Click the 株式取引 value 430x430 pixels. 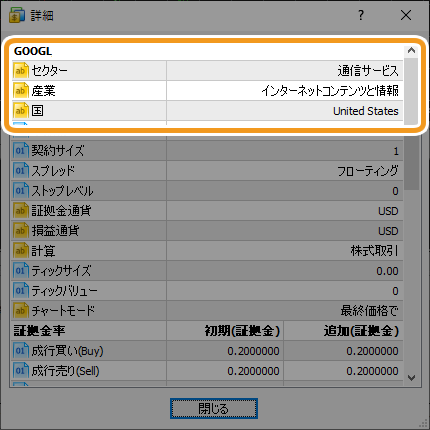pyautogui.click(x=374, y=251)
